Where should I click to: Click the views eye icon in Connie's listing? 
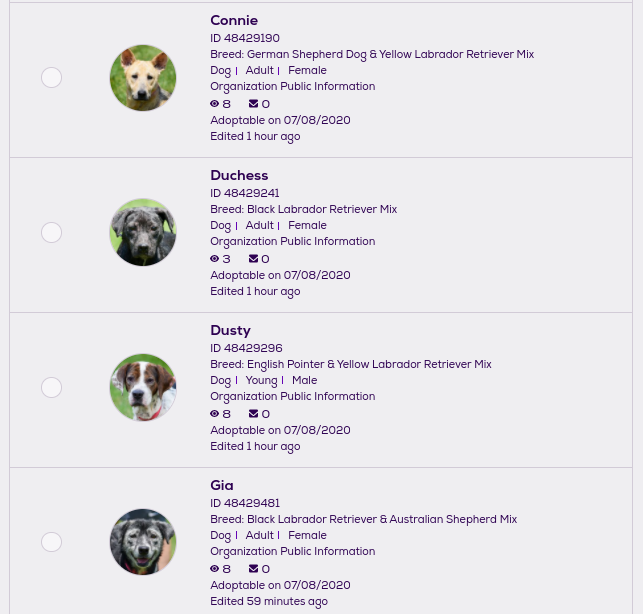(x=215, y=104)
